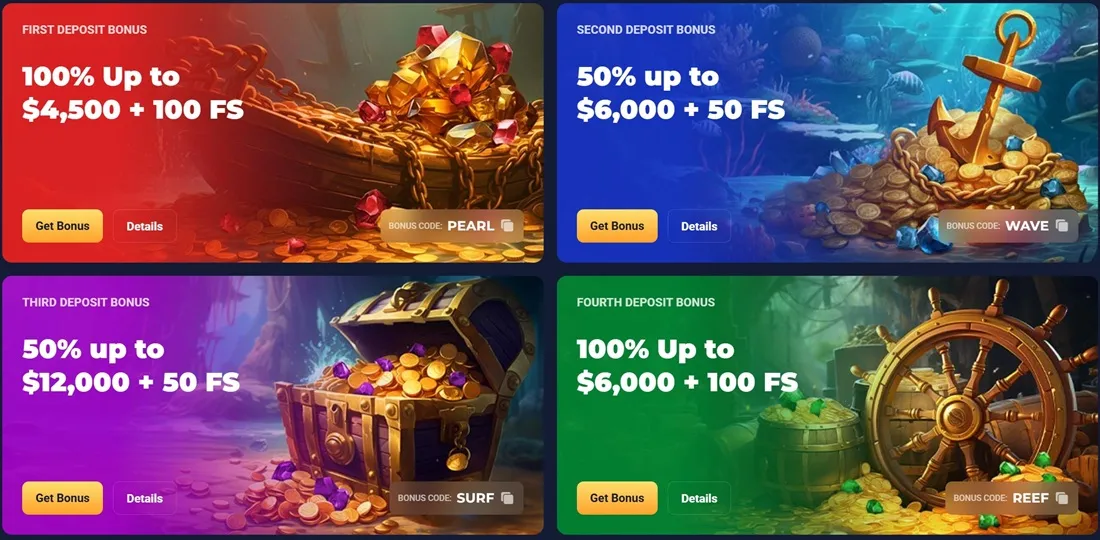View Details of fourth deposit bonus
Image resolution: width=1100 pixels, height=540 pixels.
click(699, 498)
